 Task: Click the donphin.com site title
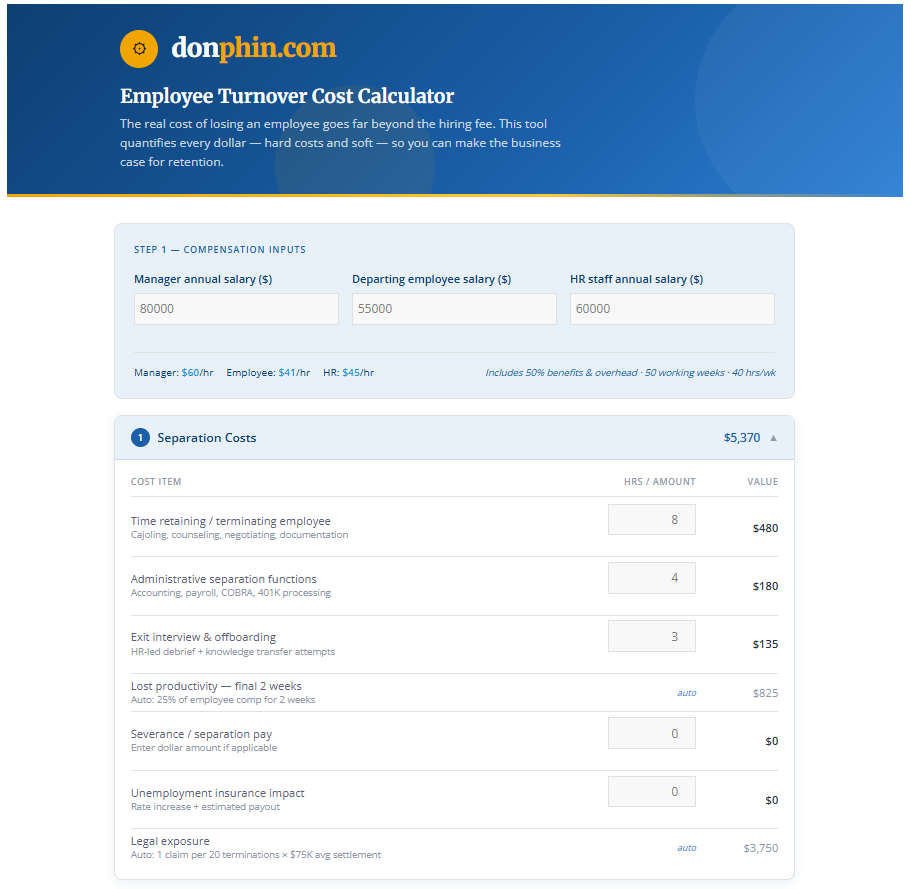tap(254, 48)
